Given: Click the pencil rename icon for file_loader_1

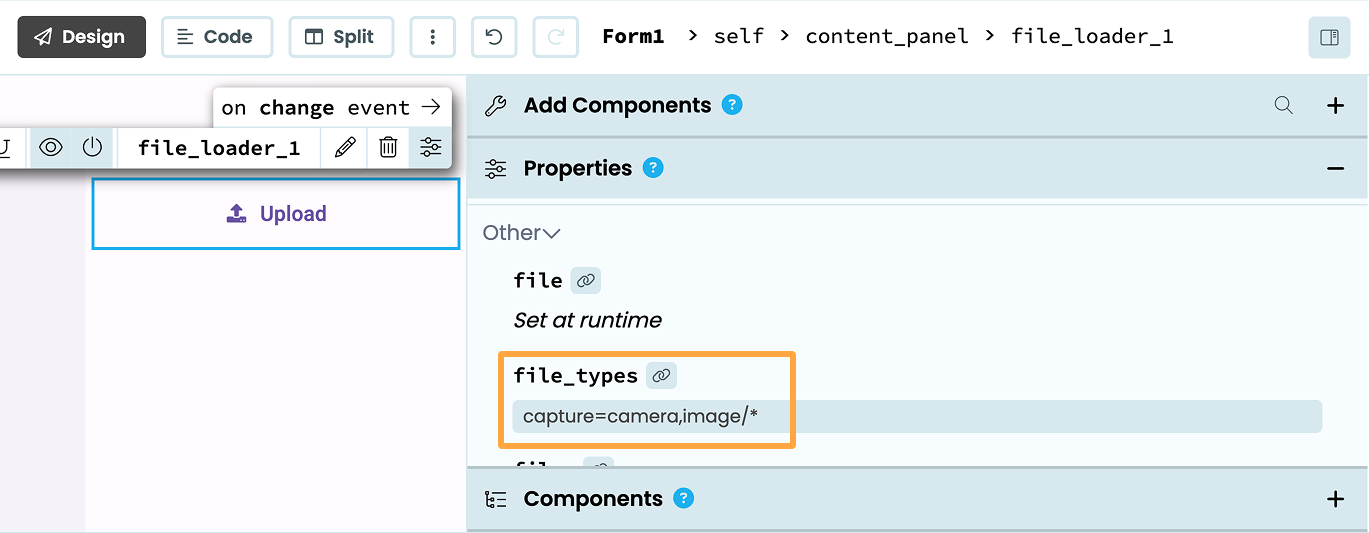Looking at the screenshot, I should pyautogui.click(x=345, y=148).
